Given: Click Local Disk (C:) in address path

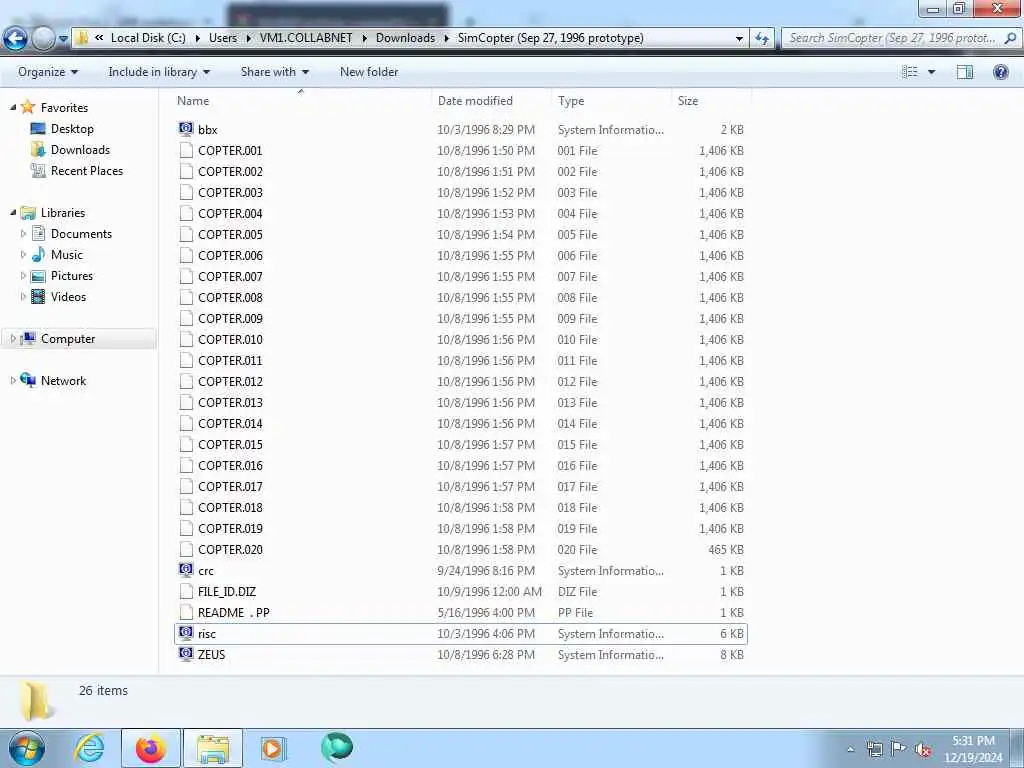Looking at the screenshot, I should pos(148,38).
